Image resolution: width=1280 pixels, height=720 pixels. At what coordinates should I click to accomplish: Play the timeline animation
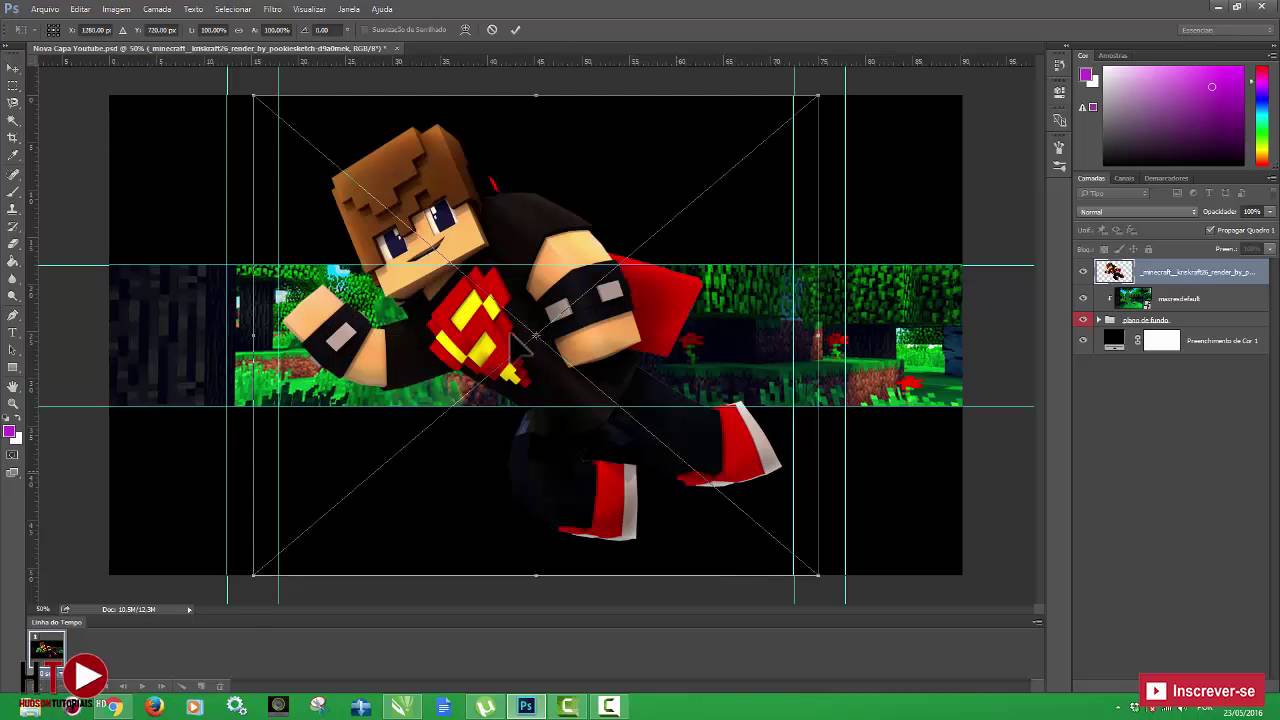141,686
